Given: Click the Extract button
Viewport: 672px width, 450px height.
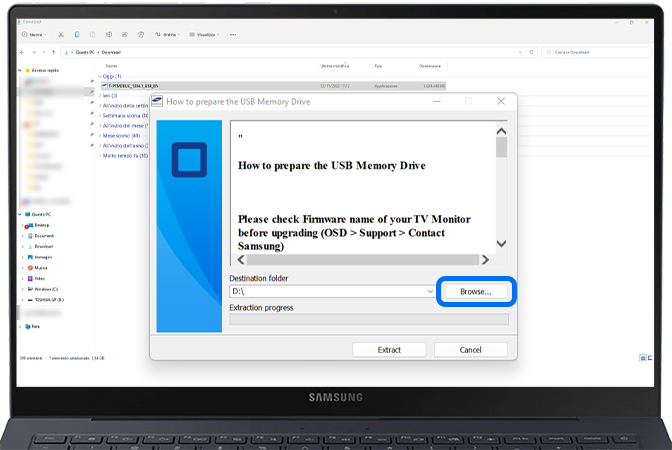Looking at the screenshot, I should 389,350.
